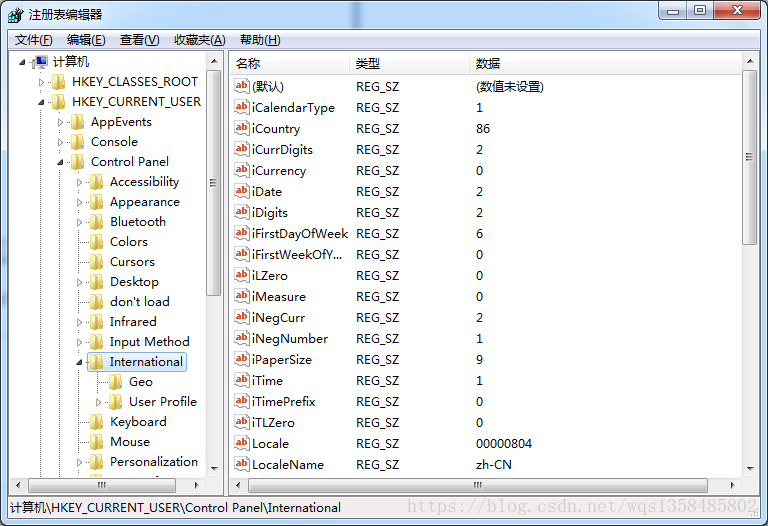This screenshot has width=768, height=526.
Task: Click the string icon beside Locale
Action: (241, 444)
